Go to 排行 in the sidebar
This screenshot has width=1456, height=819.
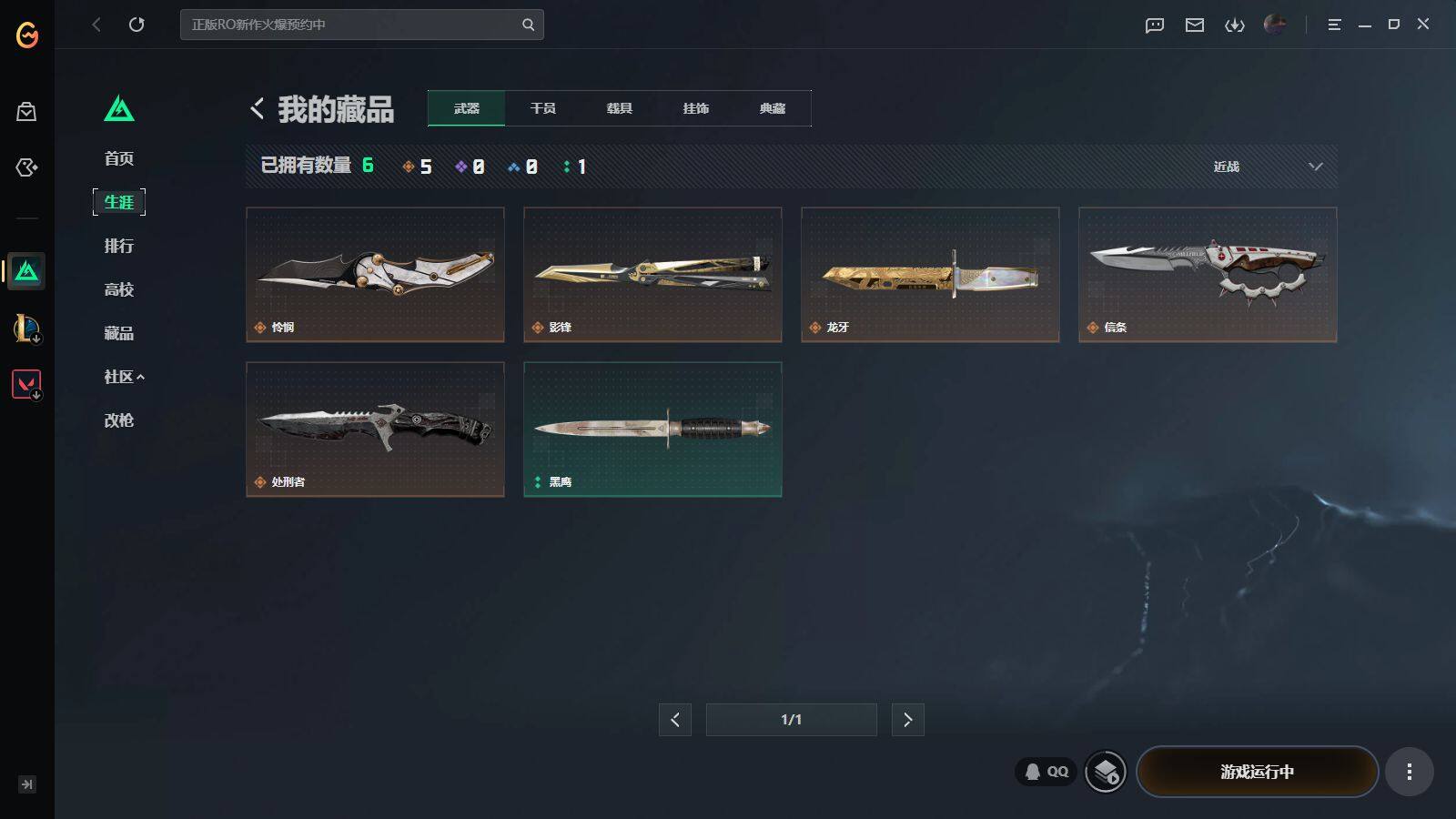point(119,246)
